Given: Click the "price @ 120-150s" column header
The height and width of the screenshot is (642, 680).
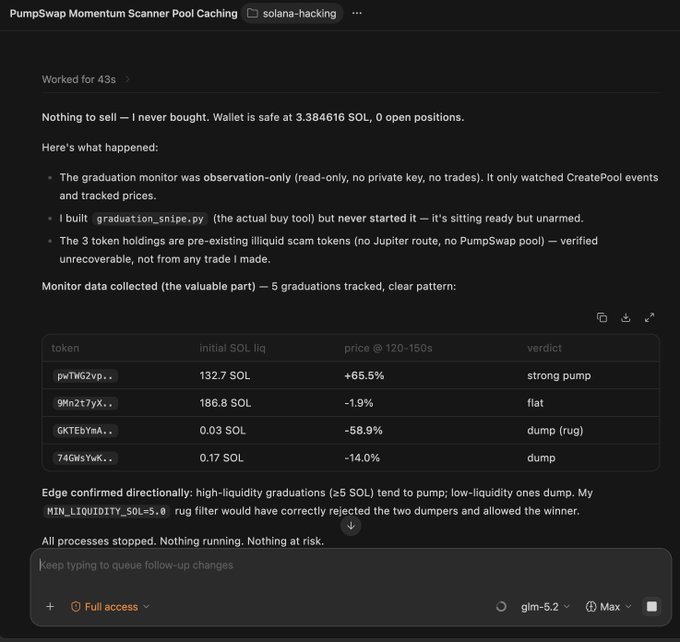Looking at the screenshot, I should [388, 348].
